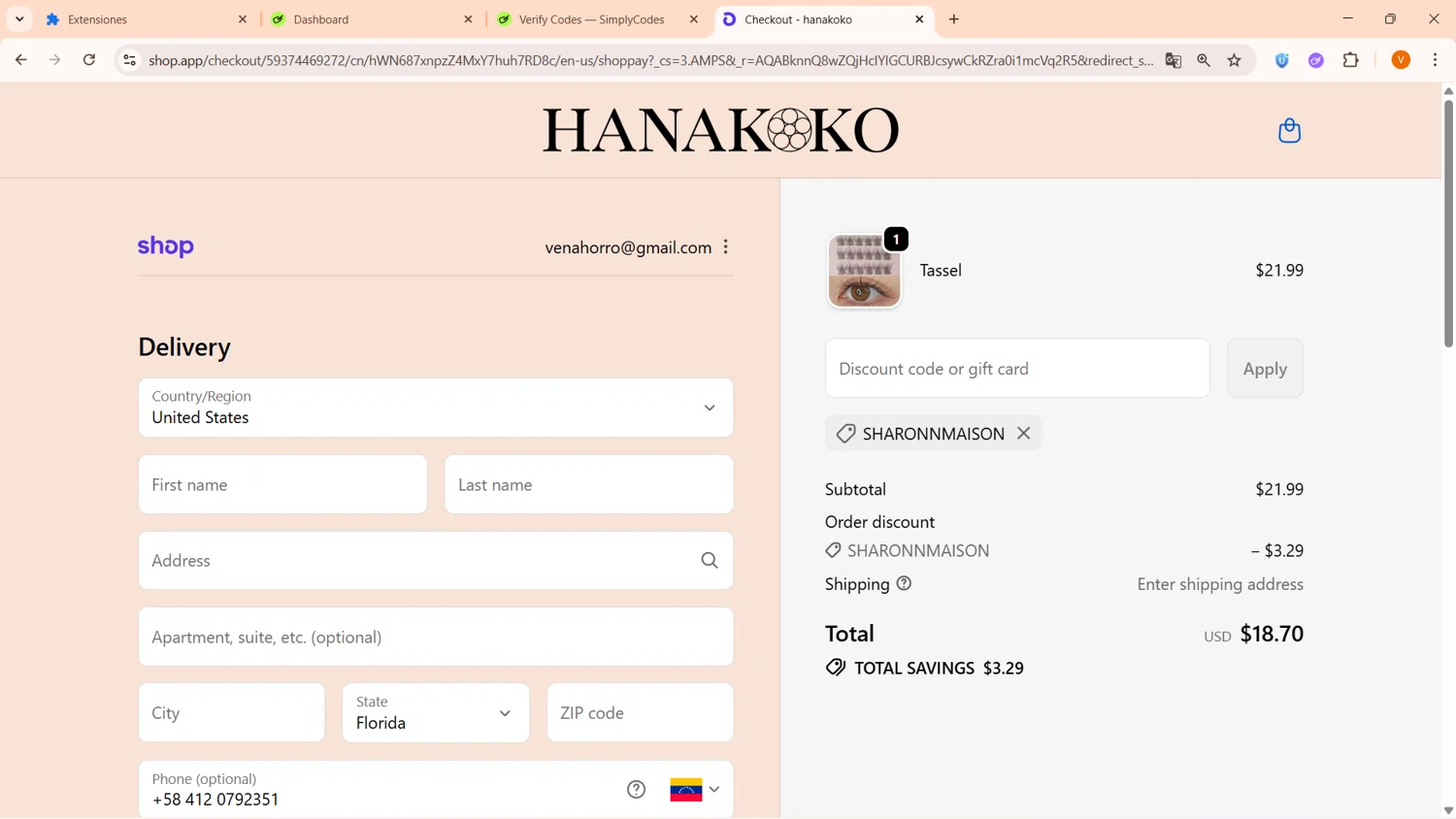Click the address search magnifier icon
Viewport: 1456px width, 819px height.
710,561
